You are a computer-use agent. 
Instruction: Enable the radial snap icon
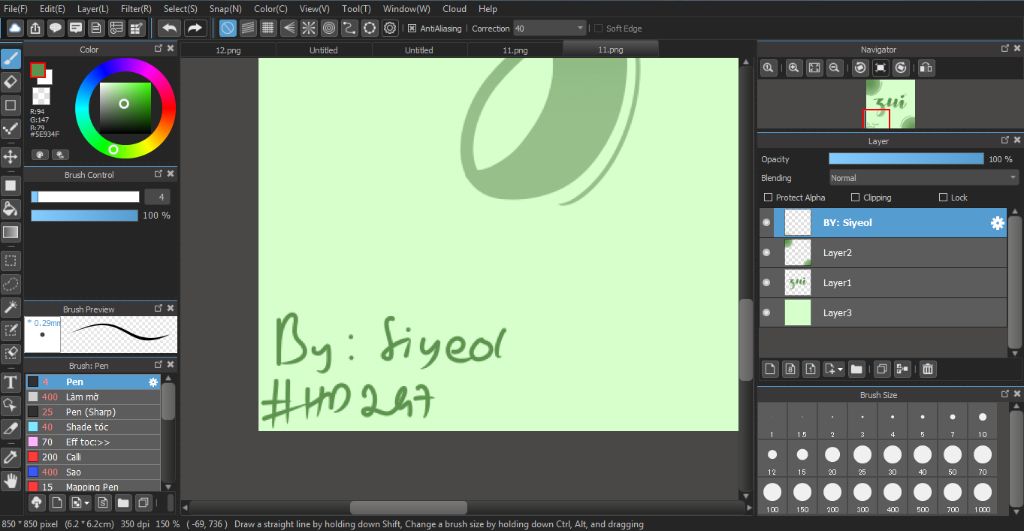coord(309,28)
